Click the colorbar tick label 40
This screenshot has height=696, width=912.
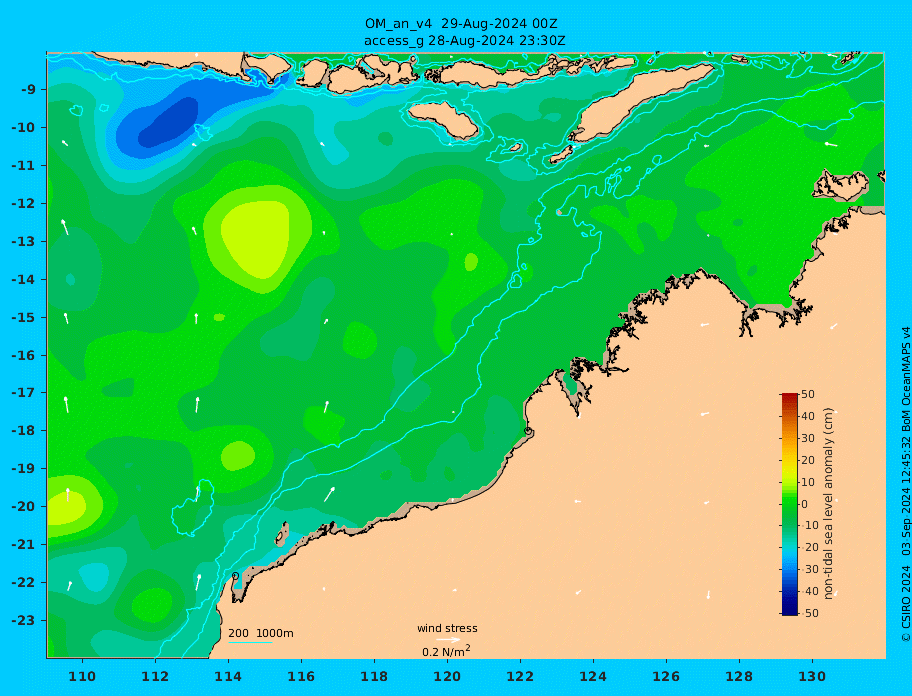[x=808, y=416]
